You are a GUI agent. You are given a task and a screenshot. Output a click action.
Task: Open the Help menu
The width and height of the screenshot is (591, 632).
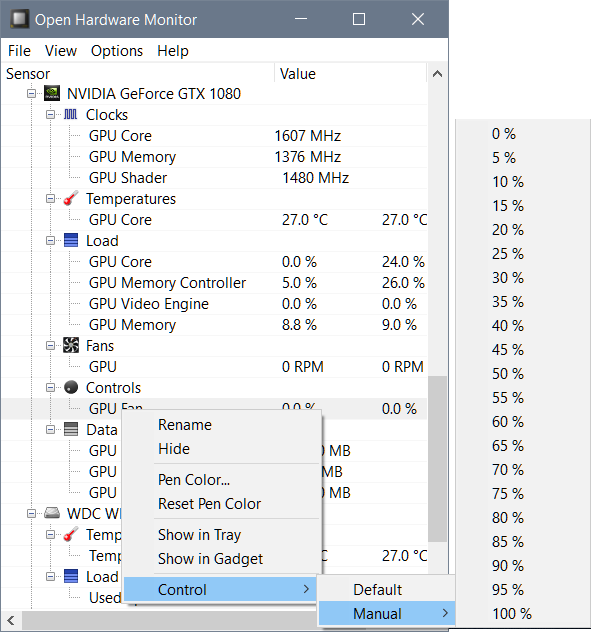click(x=173, y=51)
